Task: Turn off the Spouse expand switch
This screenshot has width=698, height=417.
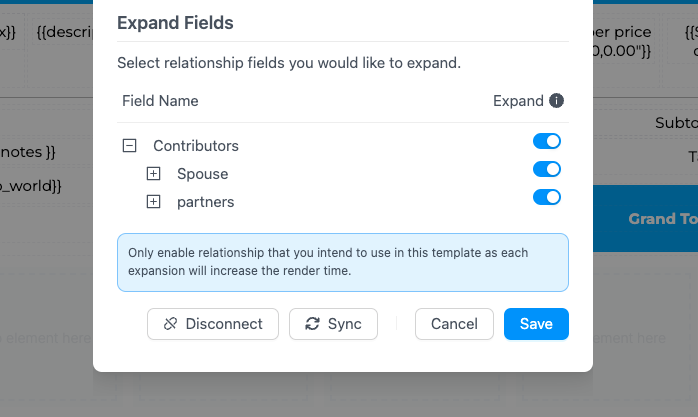Action: pyautogui.click(x=547, y=170)
